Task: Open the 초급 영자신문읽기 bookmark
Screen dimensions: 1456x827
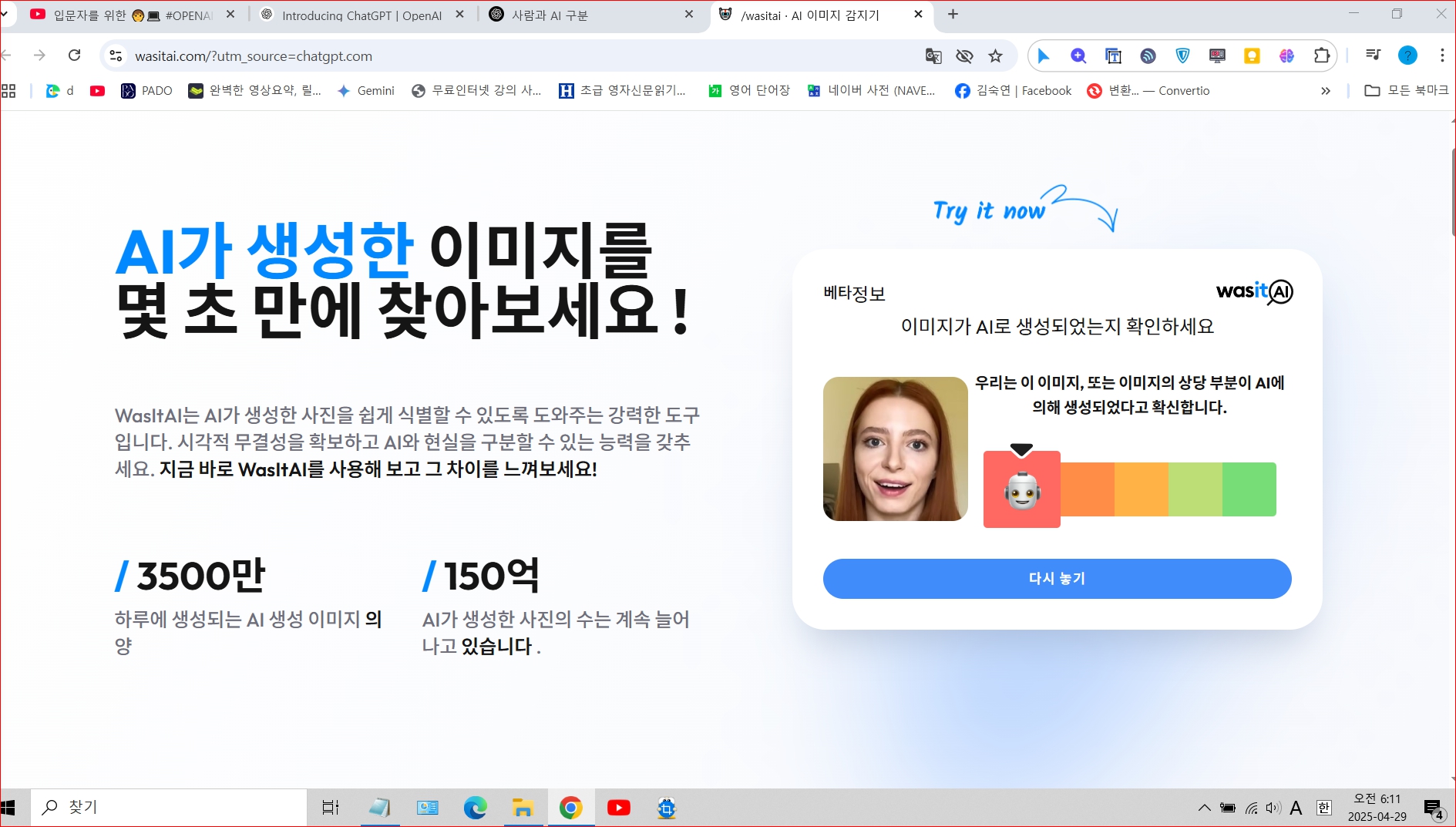Action: coord(622,91)
